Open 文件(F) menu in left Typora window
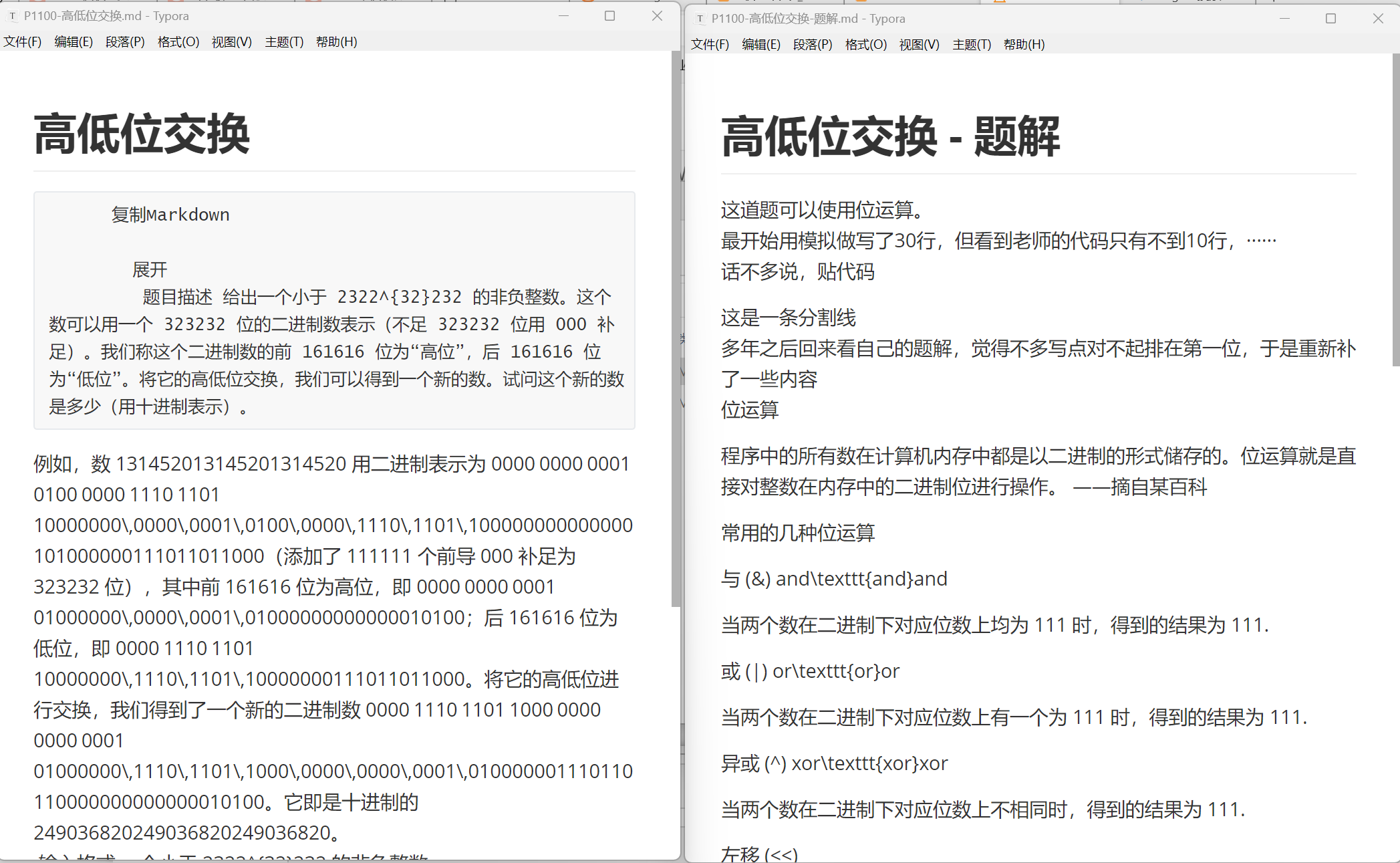1400x863 pixels. coord(23,42)
